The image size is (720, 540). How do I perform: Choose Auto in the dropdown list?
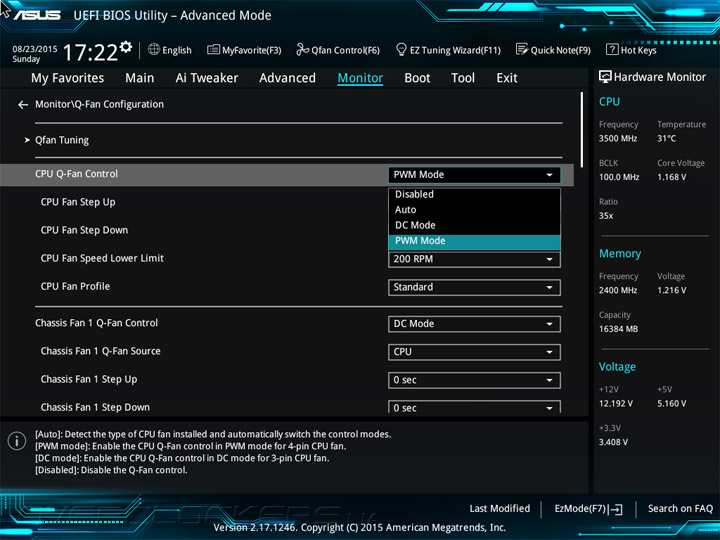click(x=474, y=210)
